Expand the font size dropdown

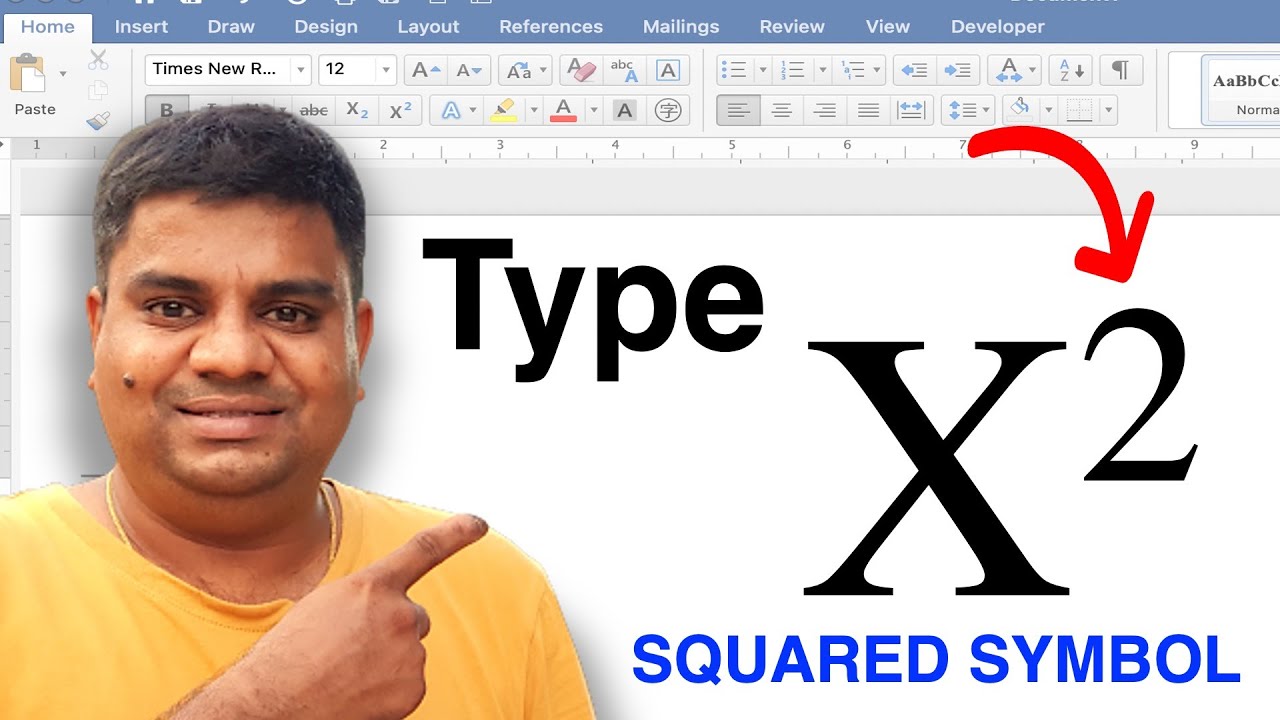coord(386,70)
